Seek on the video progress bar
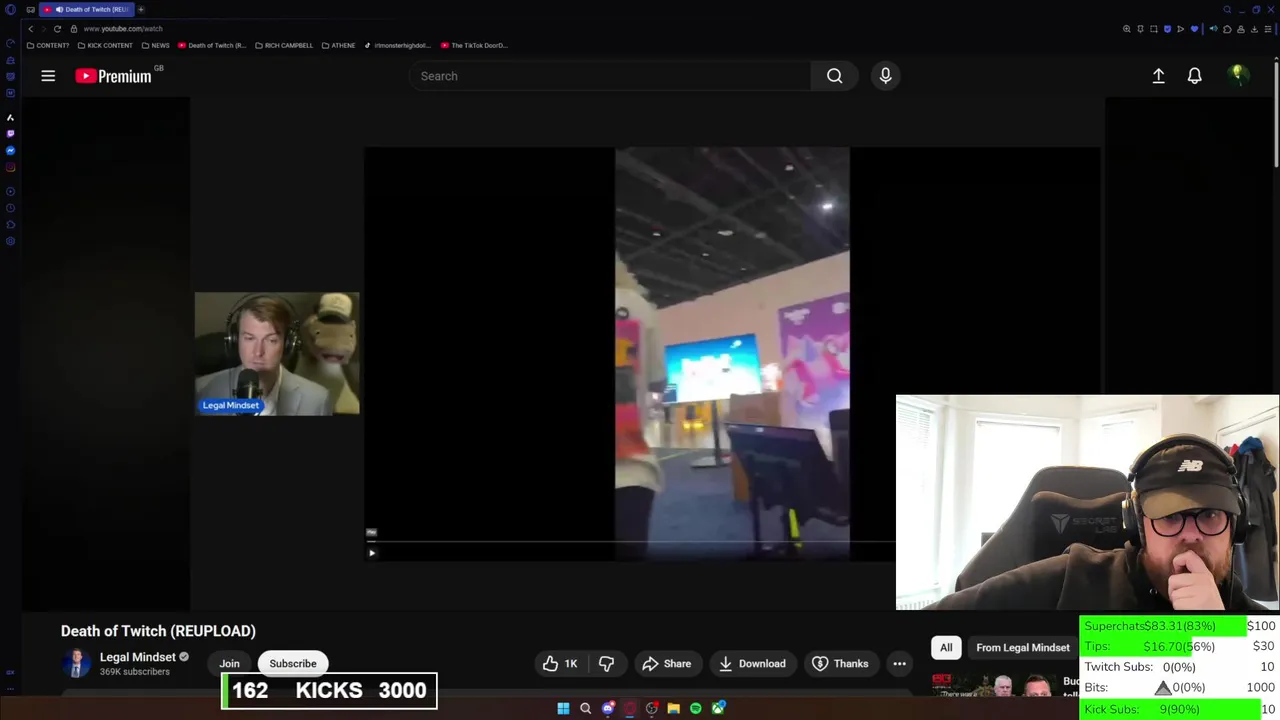Viewport: 1280px width, 720px height. tap(631, 543)
